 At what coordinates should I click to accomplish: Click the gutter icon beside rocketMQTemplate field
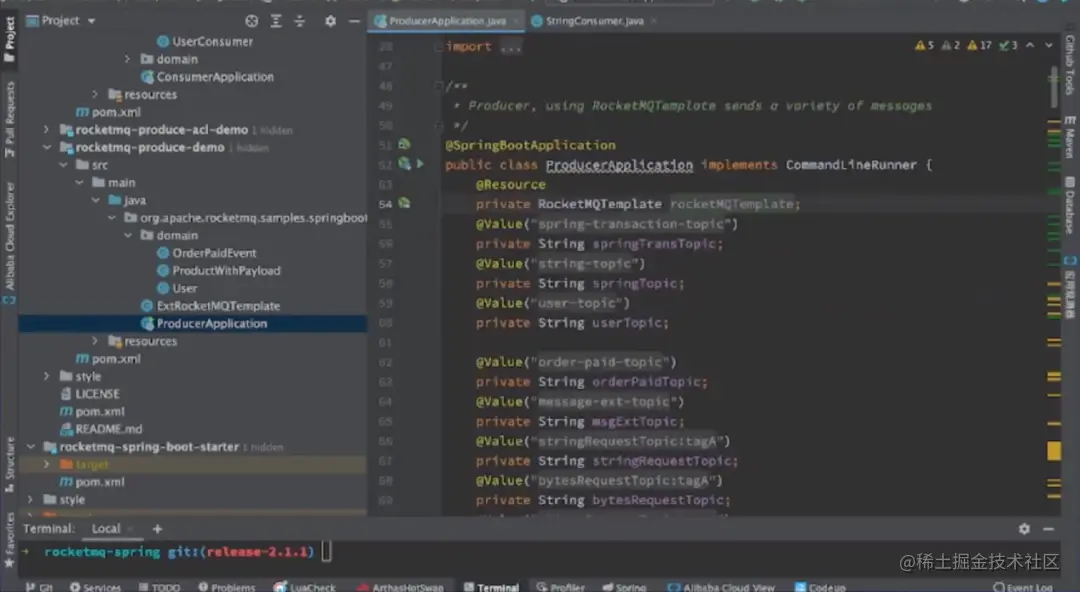404,203
